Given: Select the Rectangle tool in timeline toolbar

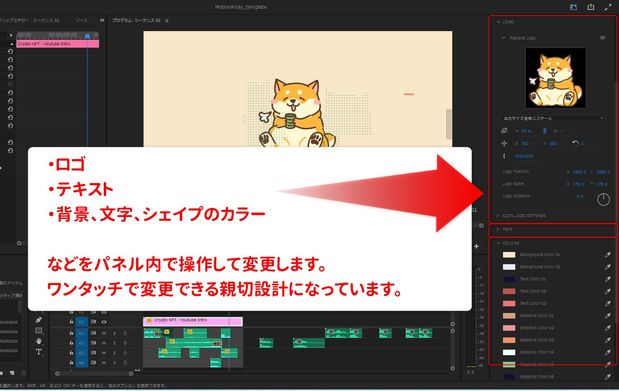Looking at the screenshot, I should [x=39, y=331].
